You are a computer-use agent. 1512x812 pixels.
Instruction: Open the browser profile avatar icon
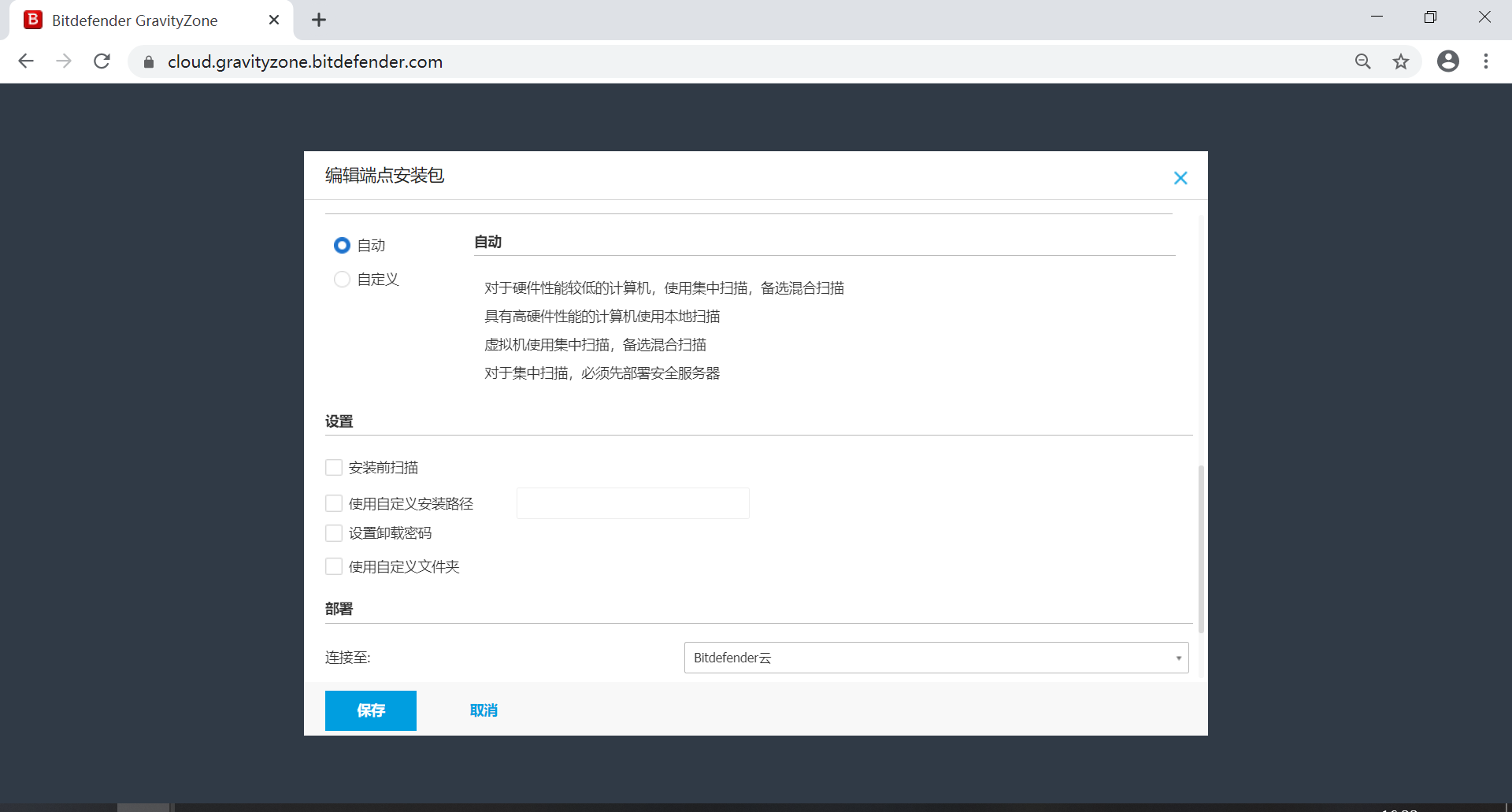point(1447,61)
